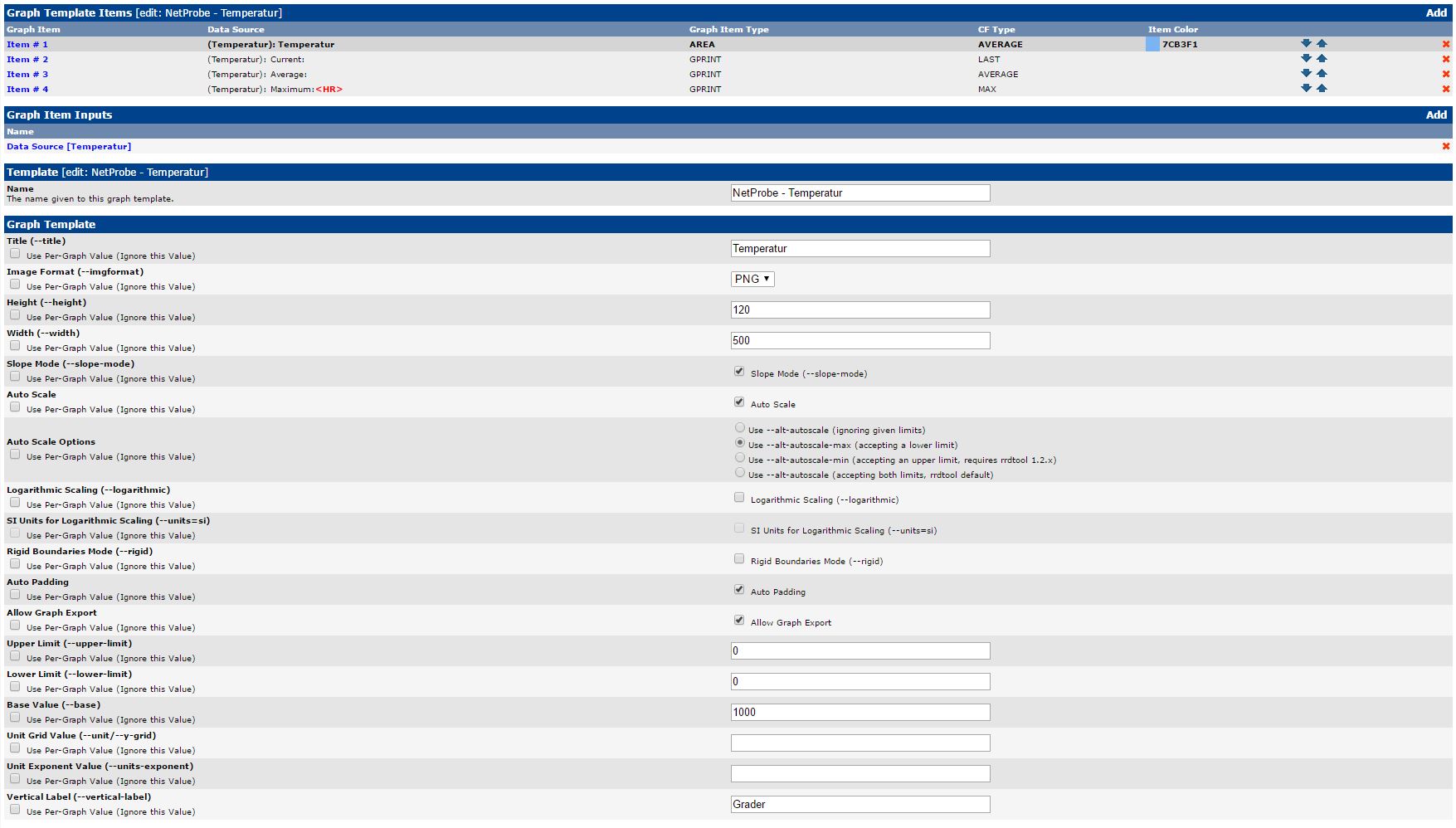
Task: Move Item # 4 up with arrow icon
Action: coord(1322,88)
